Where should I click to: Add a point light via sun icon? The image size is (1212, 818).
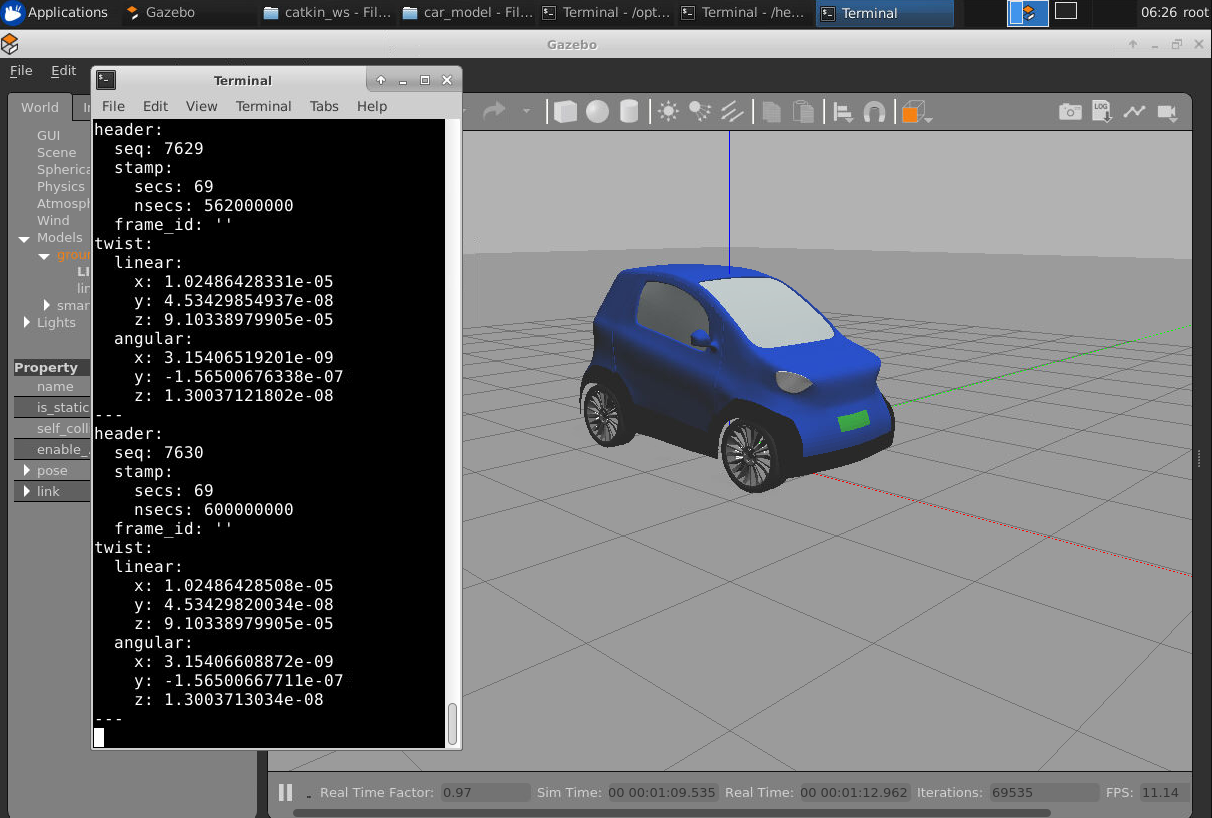click(x=668, y=111)
